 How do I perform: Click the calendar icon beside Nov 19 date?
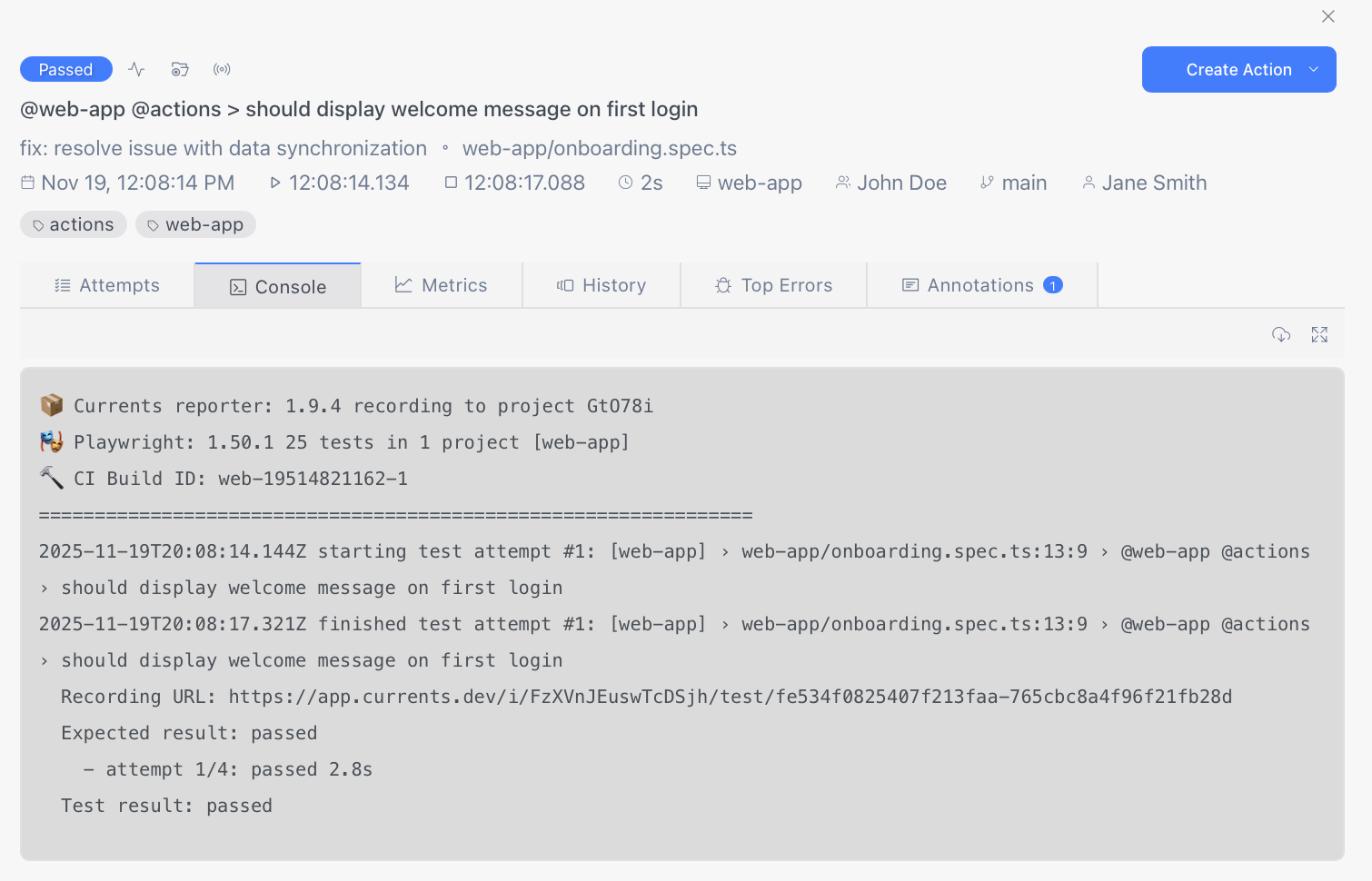(x=28, y=183)
